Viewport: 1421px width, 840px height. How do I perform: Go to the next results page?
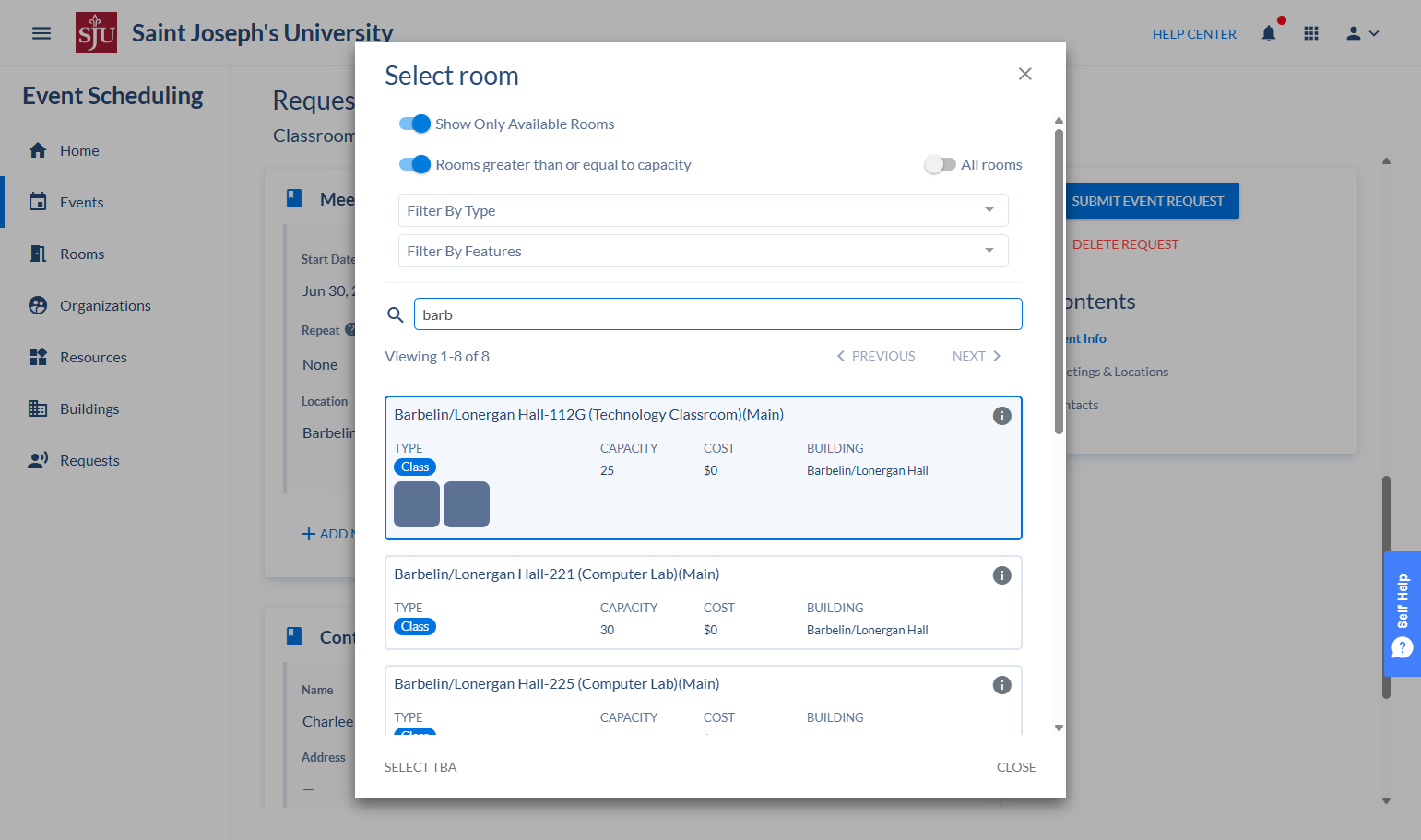pyautogui.click(x=977, y=356)
